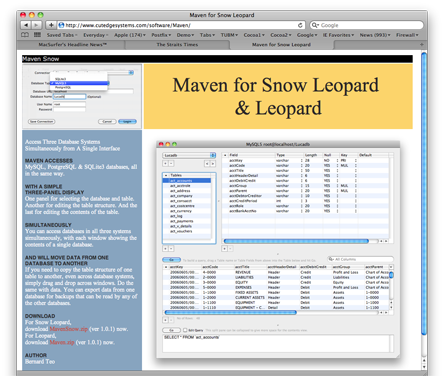Select act_vouchers in Tables list
The width and height of the screenshot is (444, 376).
pos(187,231)
